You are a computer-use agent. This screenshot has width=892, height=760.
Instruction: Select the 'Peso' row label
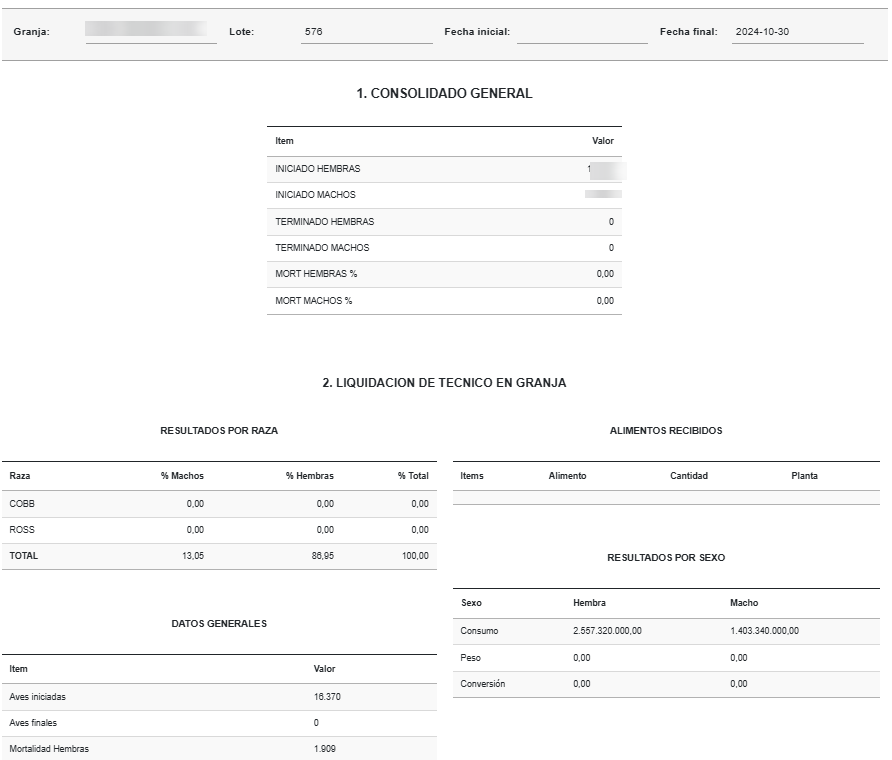point(470,658)
